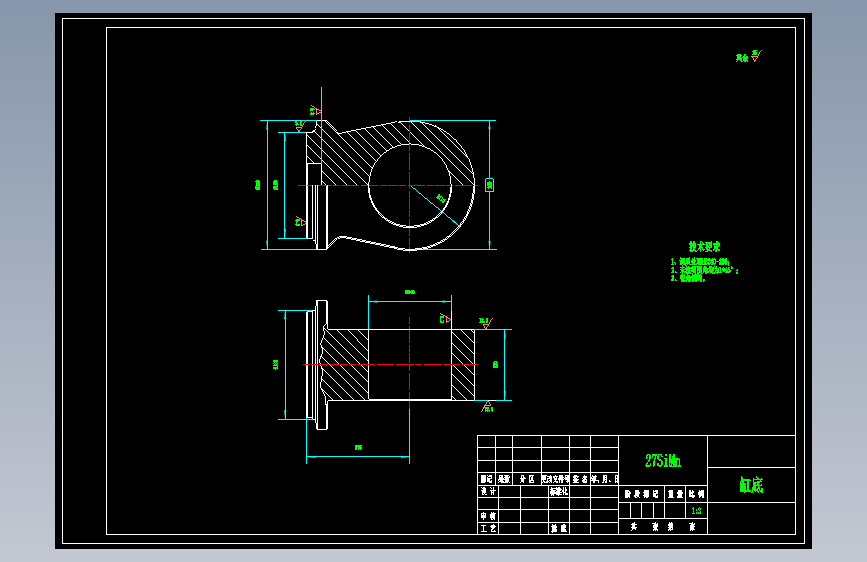Viewport: 867px width, 562px height.
Task: Select the "设计" cell in title block
Action: click(x=488, y=491)
